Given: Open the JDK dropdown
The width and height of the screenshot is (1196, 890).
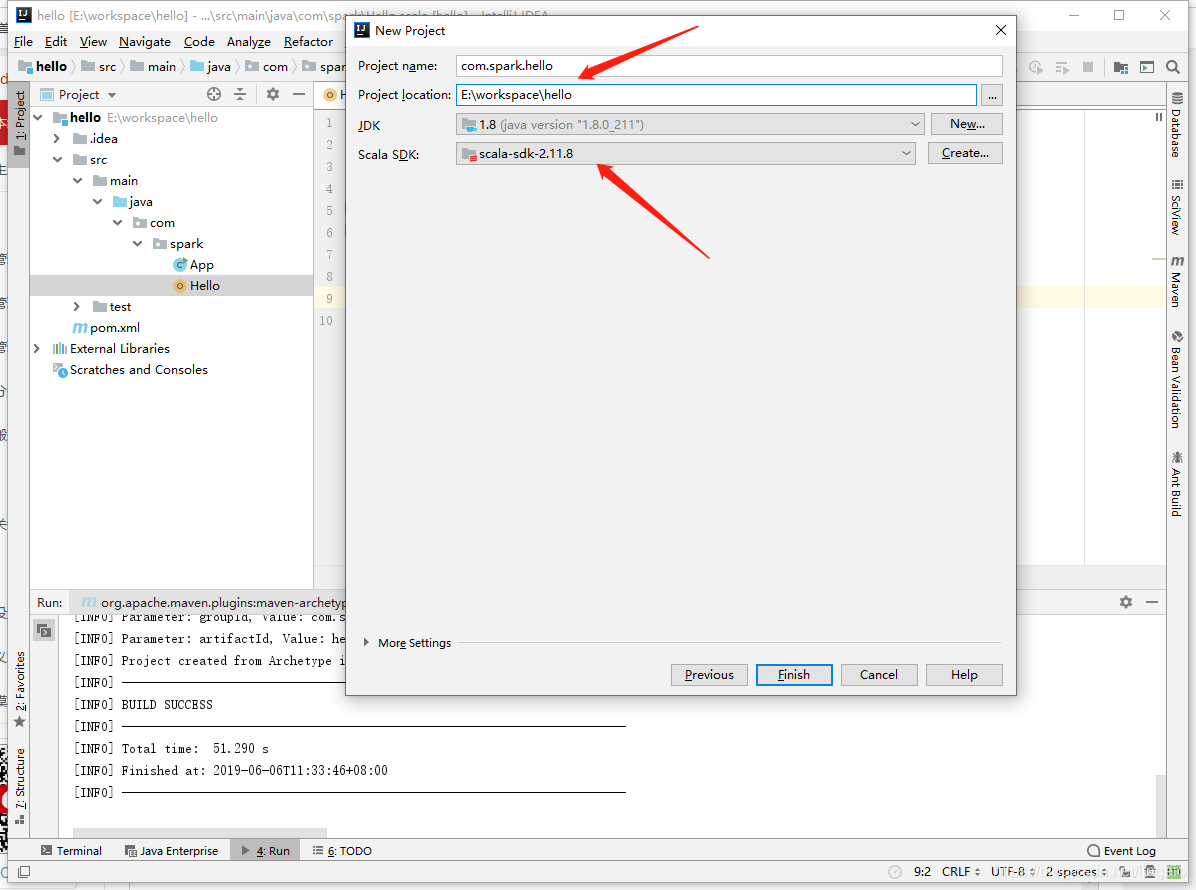Looking at the screenshot, I should tap(690, 124).
